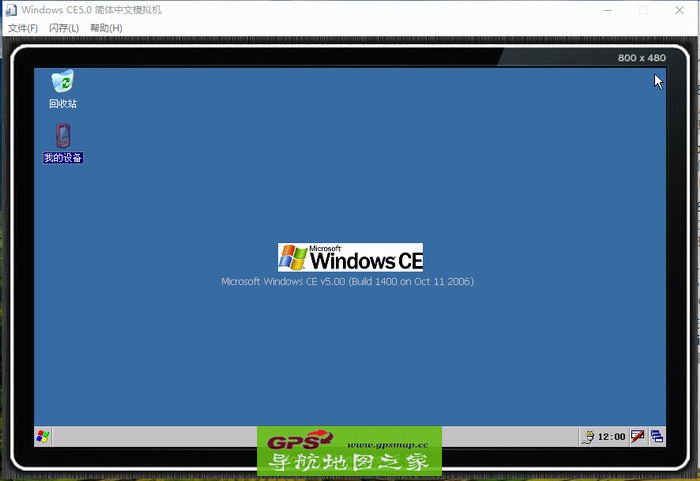Click the Windows CE Start button
Viewport: 700px width, 481px height.
tap(43, 436)
